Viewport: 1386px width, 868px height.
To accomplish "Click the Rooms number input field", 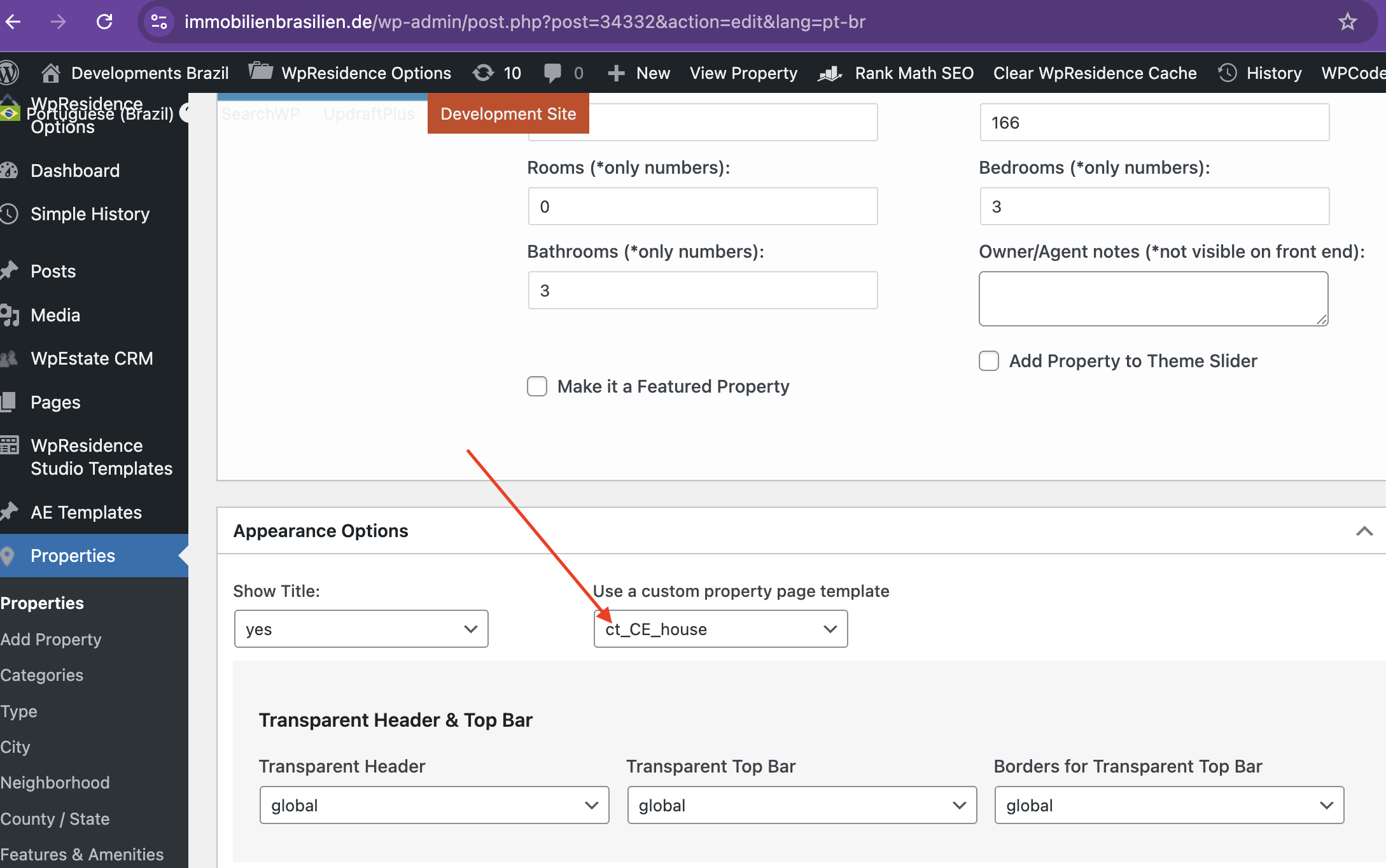I will (703, 206).
